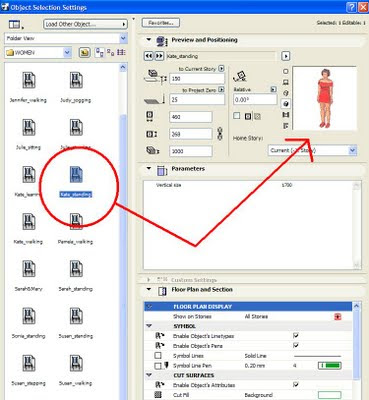This screenshot has width=369, height=400.
Task: Select the Susan_walking object
Action: pyautogui.click(x=76, y=369)
